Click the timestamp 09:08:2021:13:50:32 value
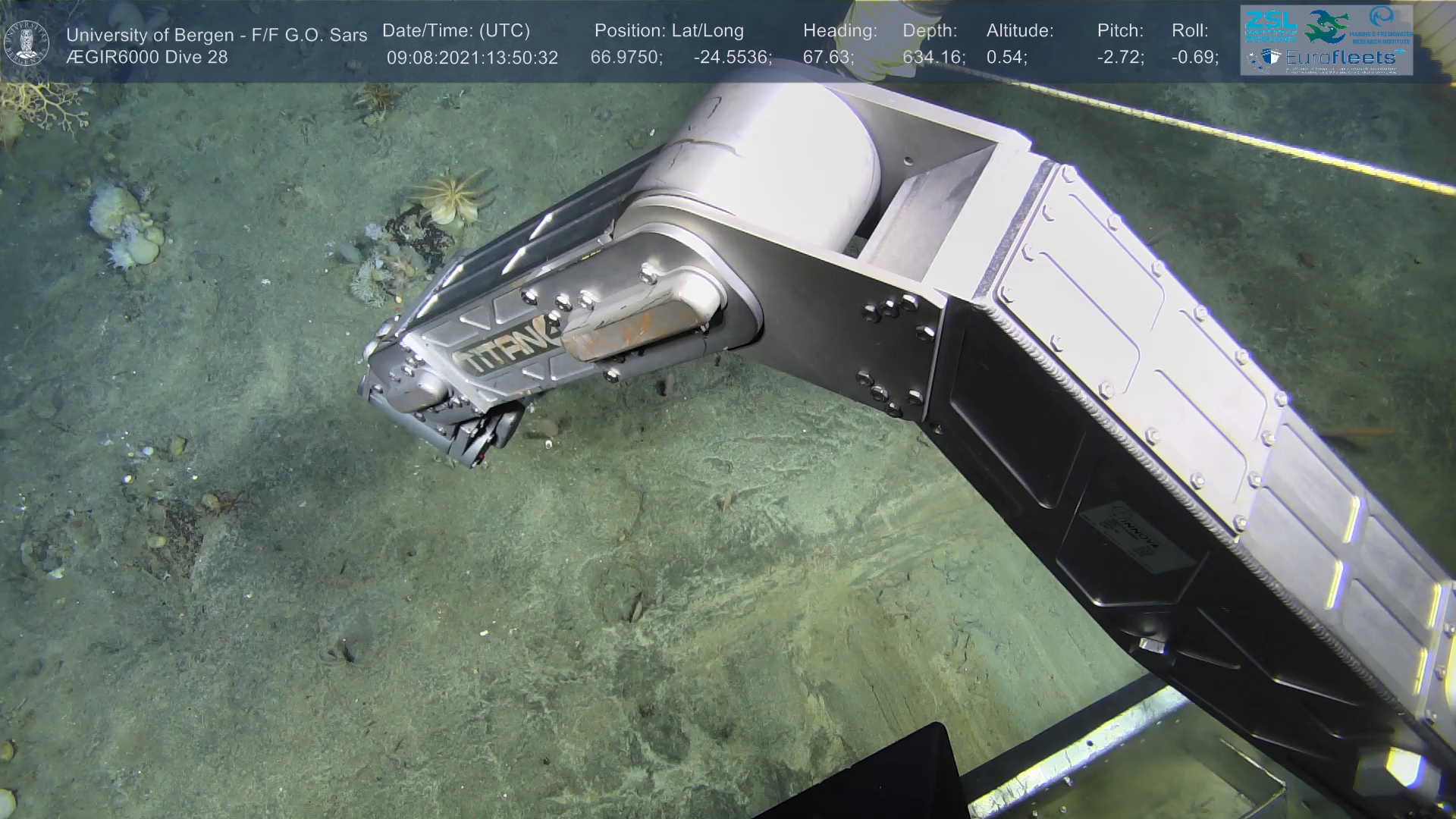Screen dimensions: 1456x819 pos(472,58)
